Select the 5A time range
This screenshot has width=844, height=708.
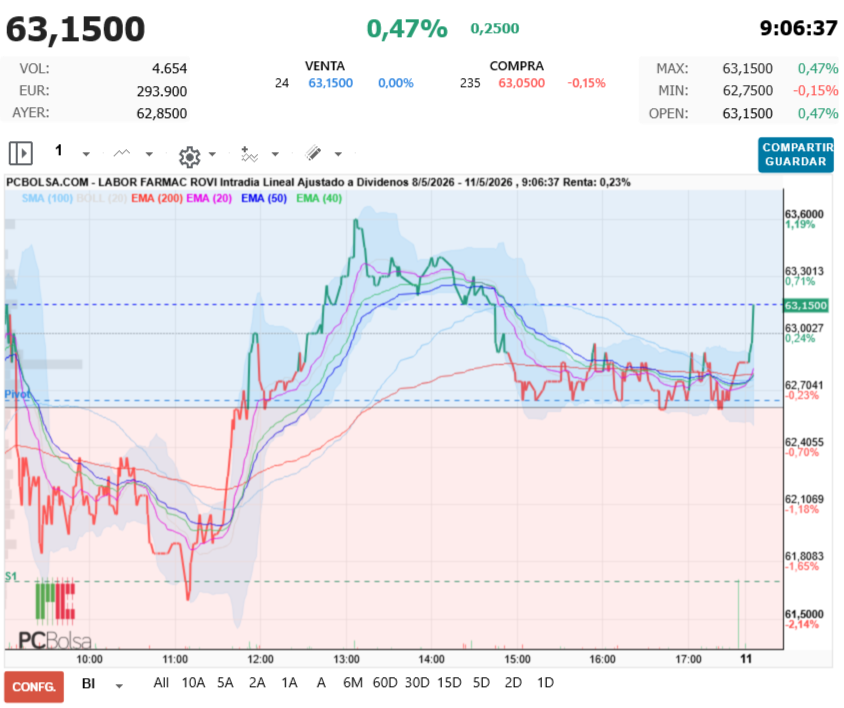225,683
